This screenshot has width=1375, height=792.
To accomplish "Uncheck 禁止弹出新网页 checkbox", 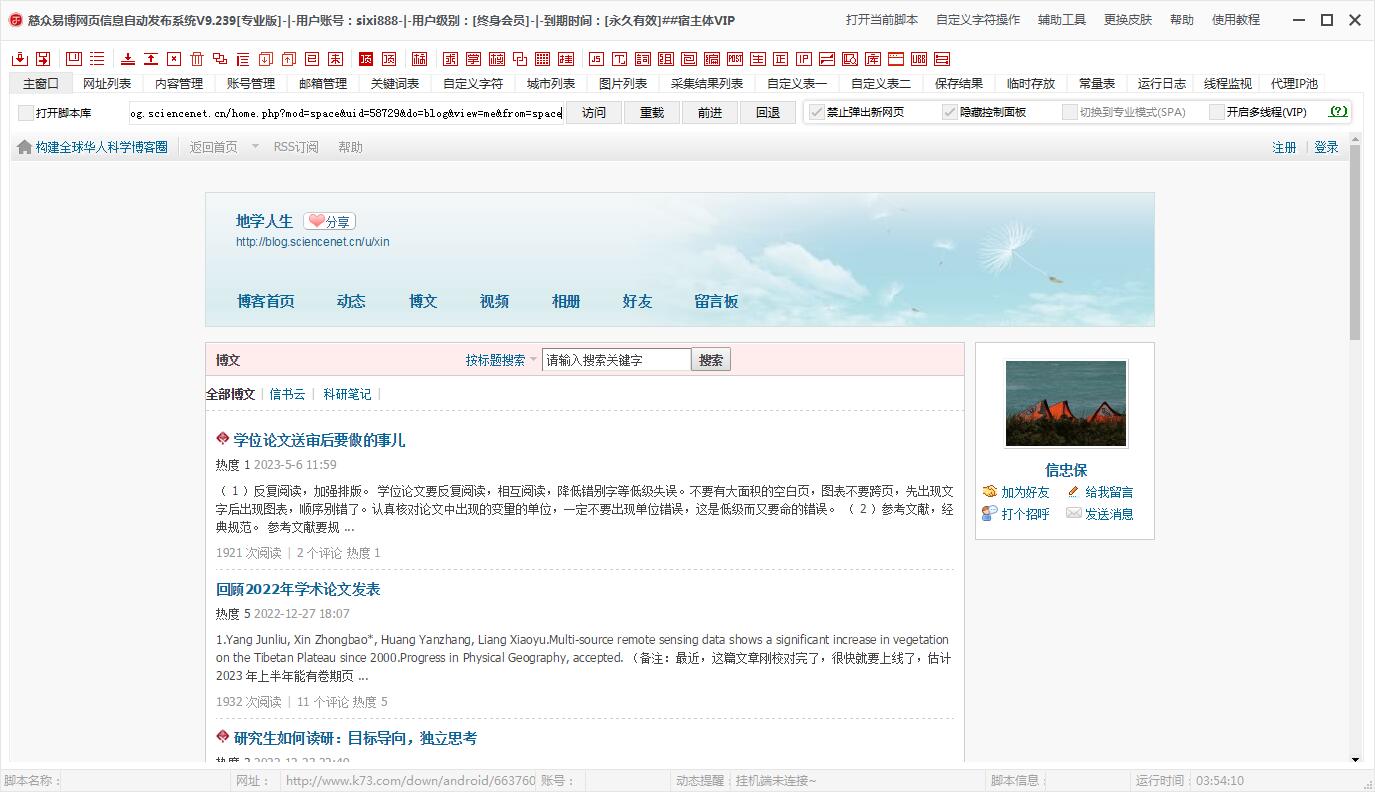I will click(817, 112).
